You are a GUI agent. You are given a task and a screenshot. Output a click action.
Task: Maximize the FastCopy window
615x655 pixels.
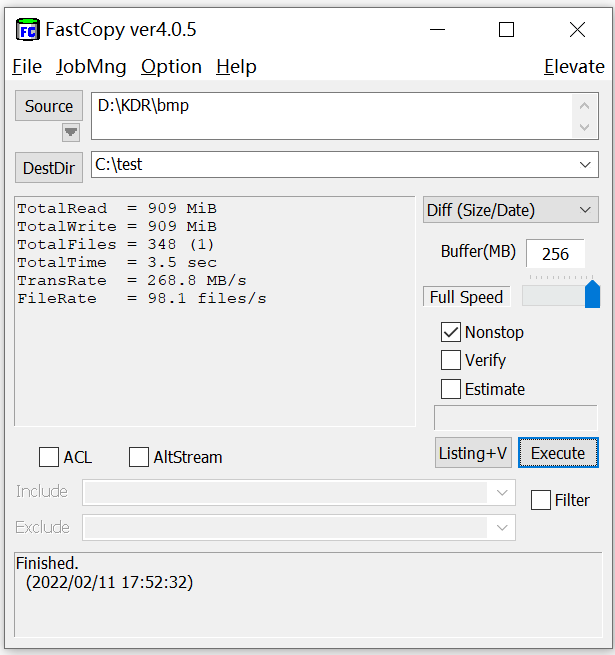point(506,30)
